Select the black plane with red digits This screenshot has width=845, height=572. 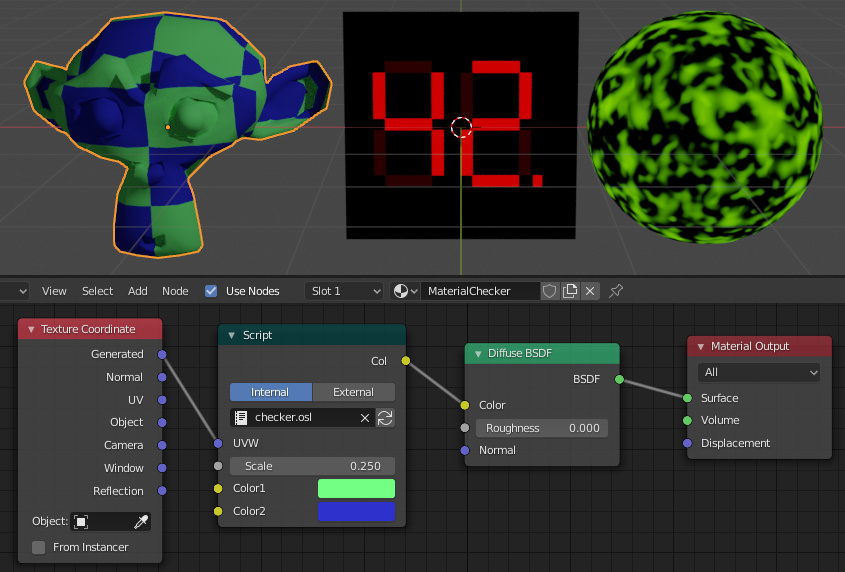point(461,125)
